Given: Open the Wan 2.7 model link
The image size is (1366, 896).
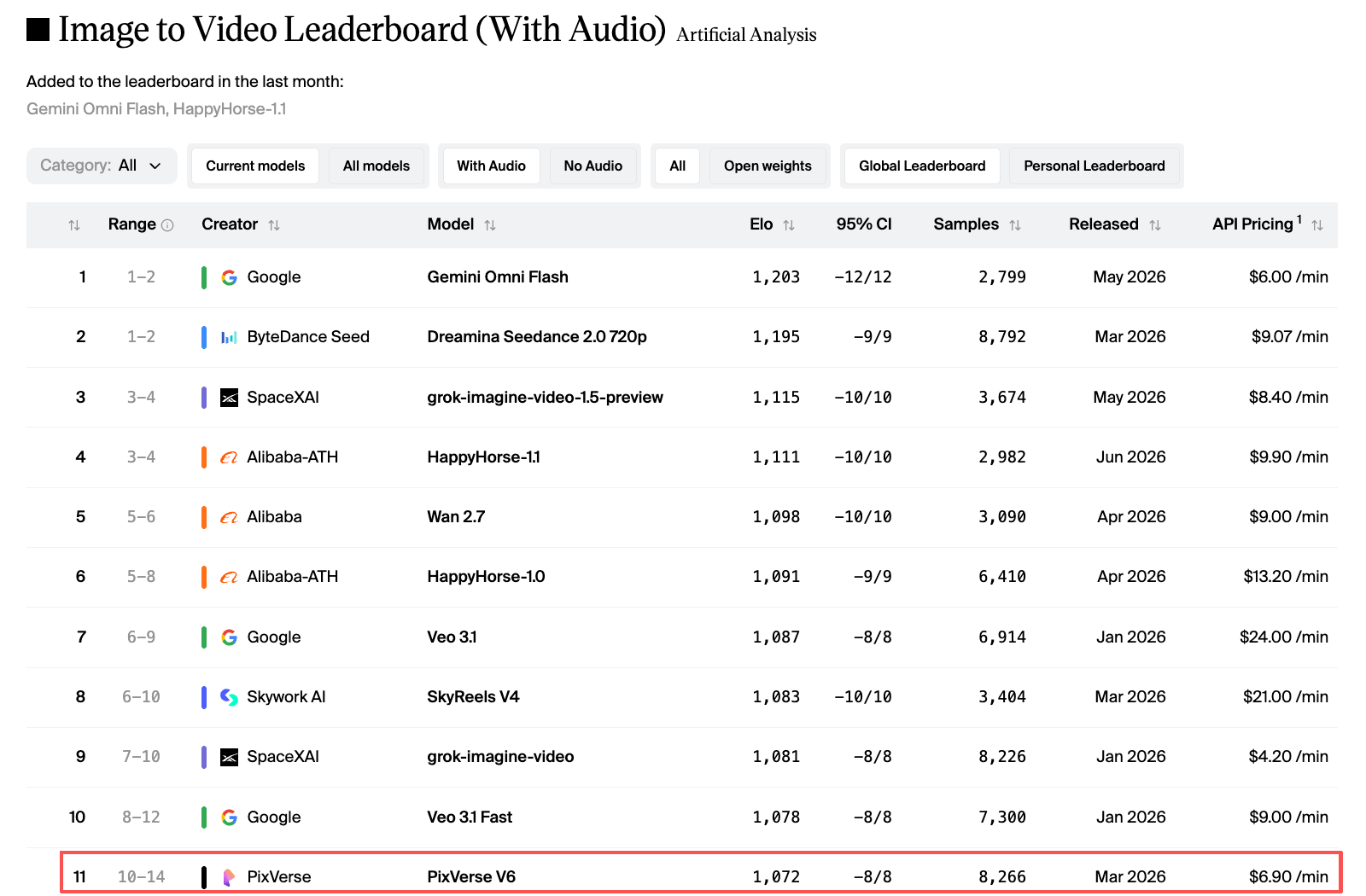Looking at the screenshot, I should pos(456,517).
